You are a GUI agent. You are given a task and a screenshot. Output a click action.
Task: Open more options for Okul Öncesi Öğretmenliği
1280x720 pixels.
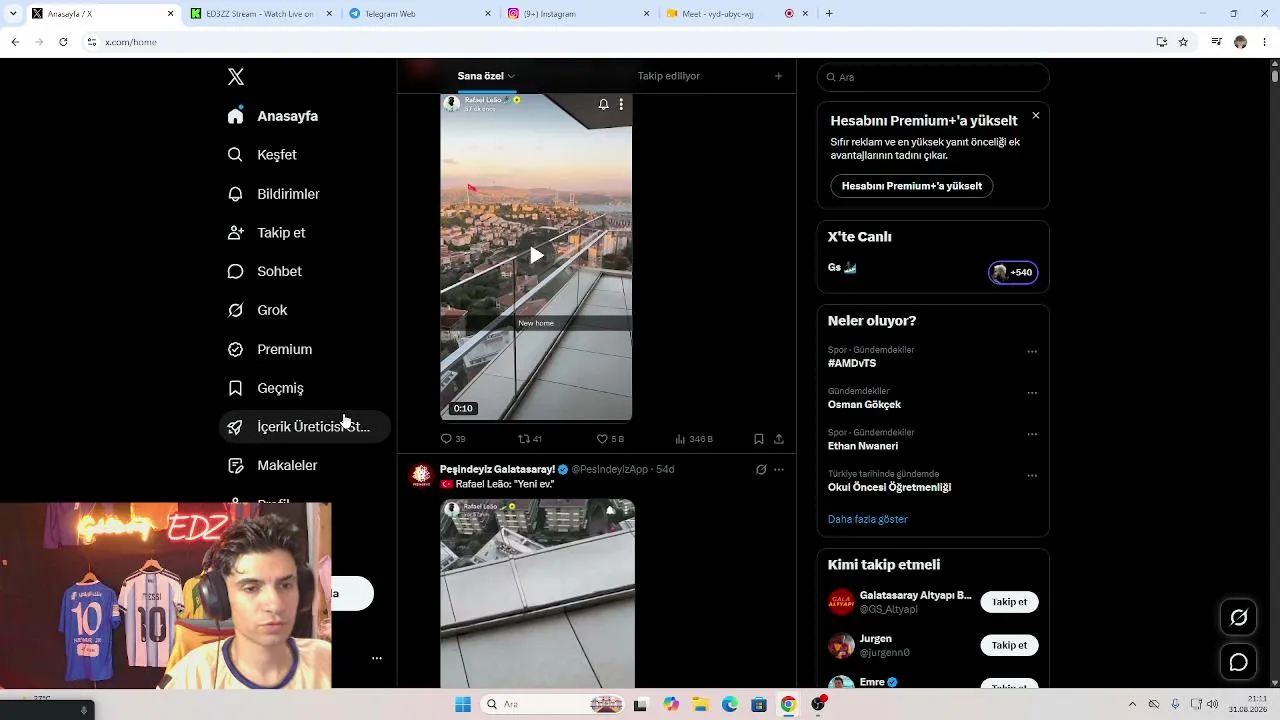pyautogui.click(x=1032, y=476)
